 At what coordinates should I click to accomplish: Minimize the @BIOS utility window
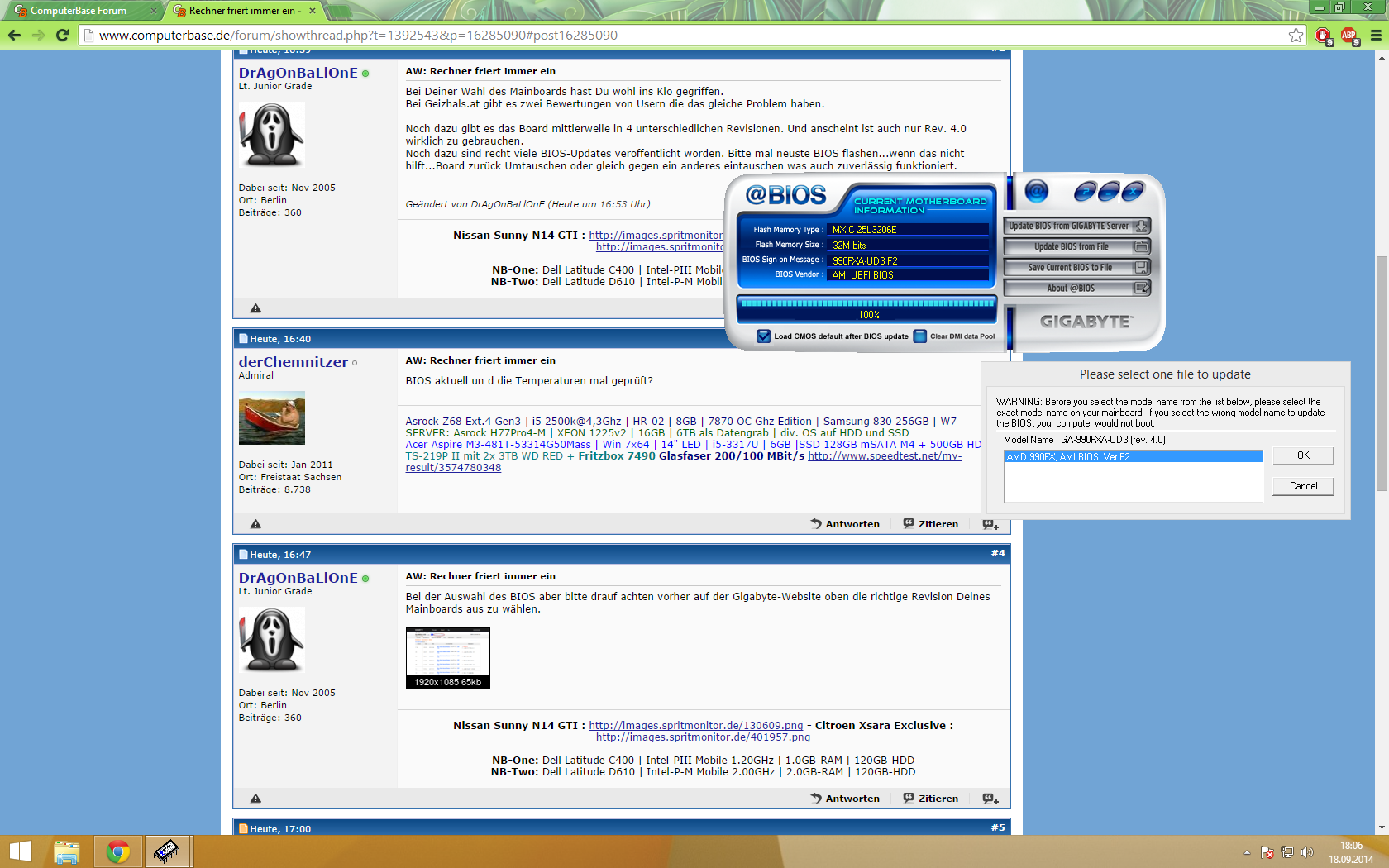pyautogui.click(x=1109, y=192)
